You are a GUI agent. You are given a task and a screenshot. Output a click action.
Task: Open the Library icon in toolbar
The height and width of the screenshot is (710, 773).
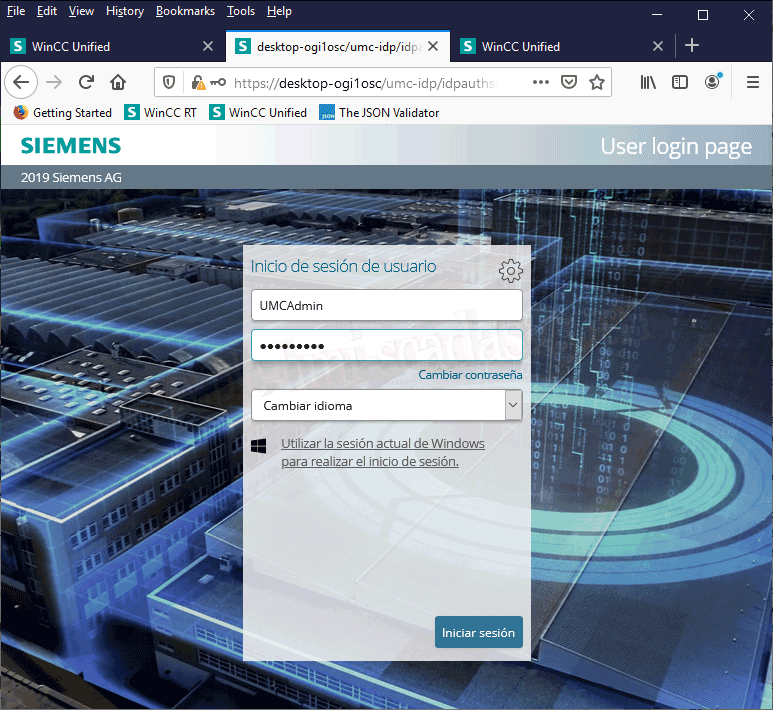(649, 82)
